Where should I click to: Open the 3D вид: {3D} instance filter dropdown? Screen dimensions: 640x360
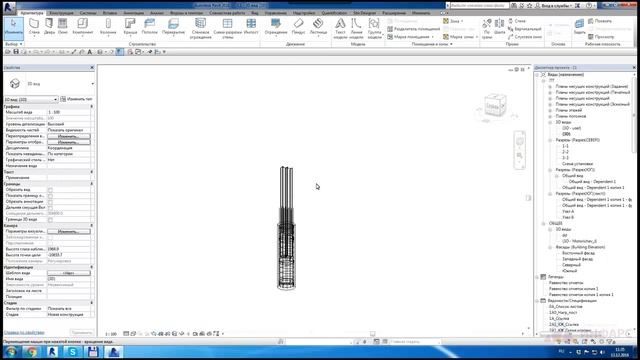31,99
